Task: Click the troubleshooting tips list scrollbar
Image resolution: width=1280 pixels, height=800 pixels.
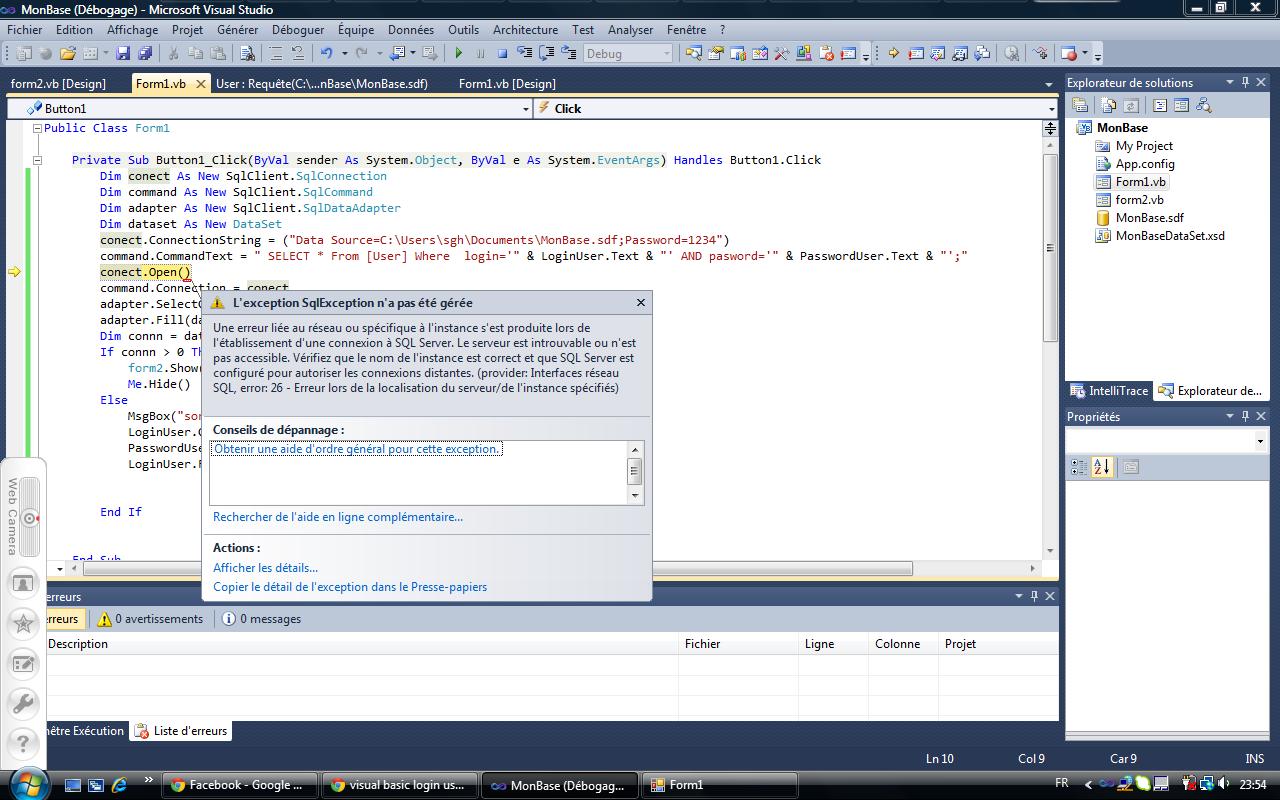Action: coord(634,472)
